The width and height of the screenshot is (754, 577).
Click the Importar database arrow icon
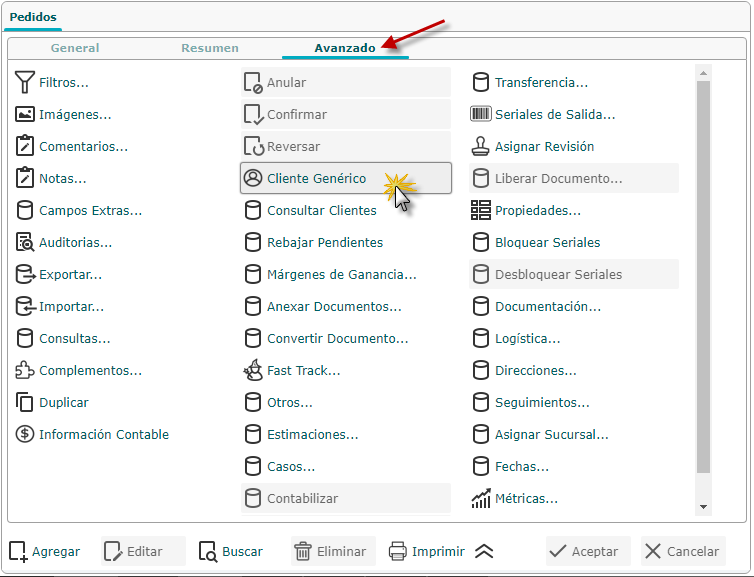tap(25, 306)
